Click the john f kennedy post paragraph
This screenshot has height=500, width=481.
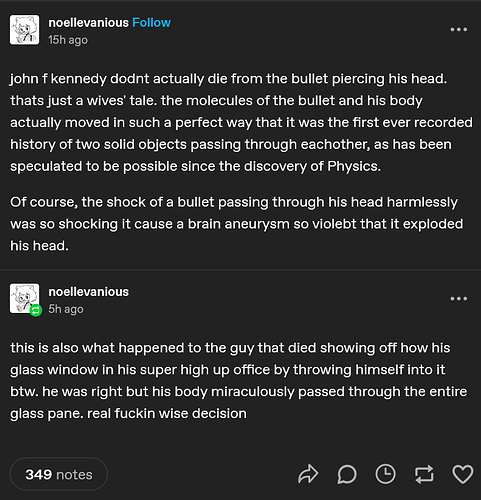click(241, 122)
